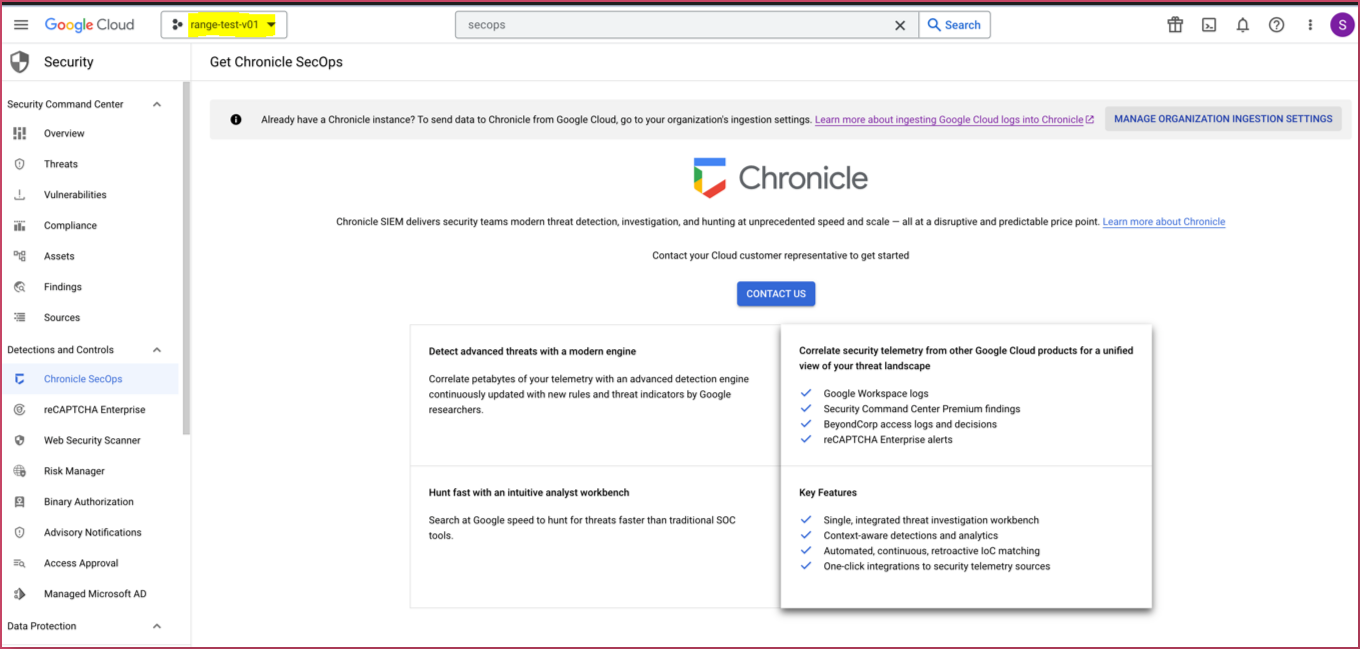This screenshot has height=649, width=1360.
Task: Click the Google Workspace logs text
Action: [876, 394]
